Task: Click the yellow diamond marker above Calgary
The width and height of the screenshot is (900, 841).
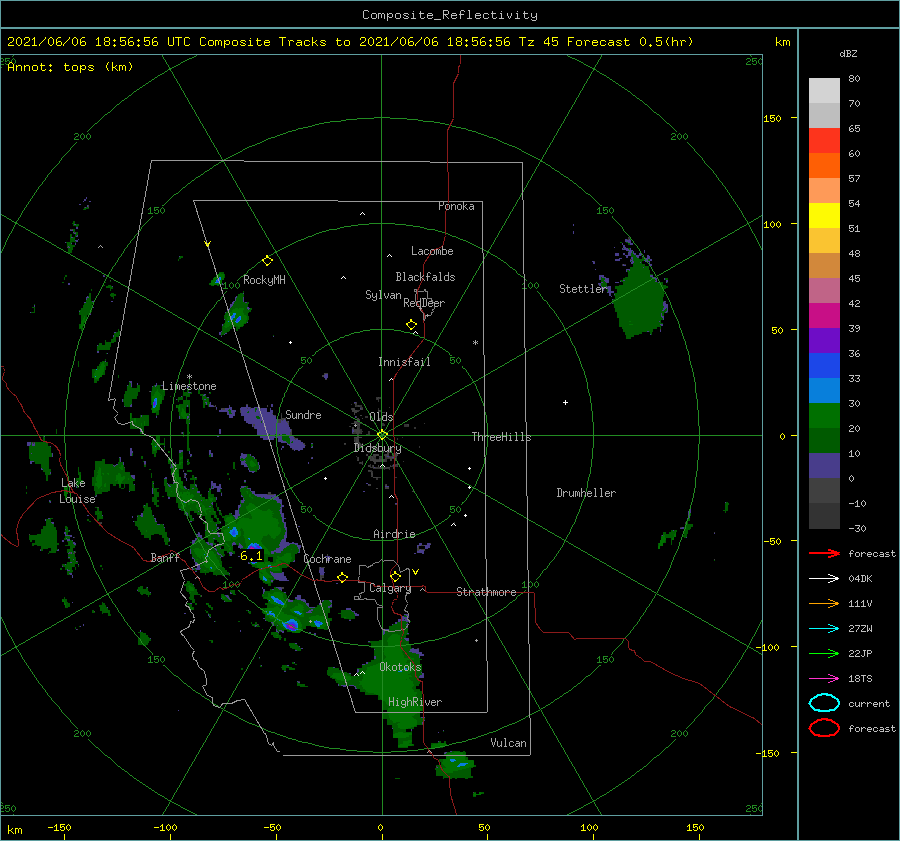Action: pos(395,576)
